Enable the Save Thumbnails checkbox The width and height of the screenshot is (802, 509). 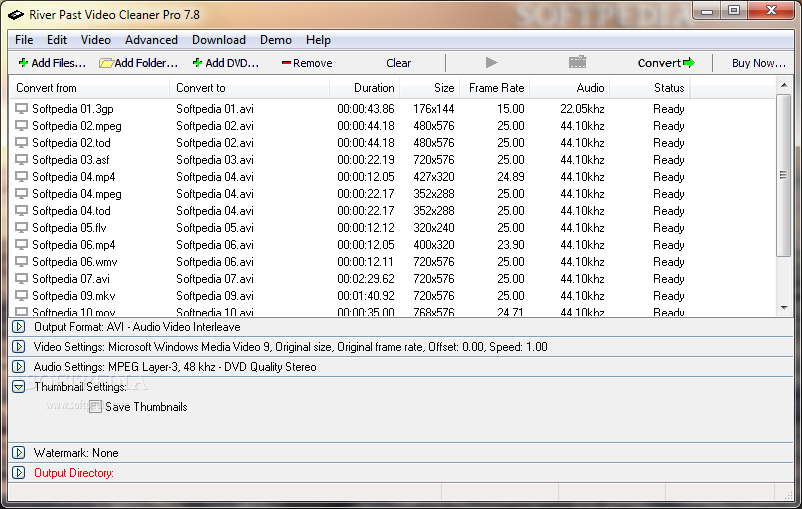(95, 407)
